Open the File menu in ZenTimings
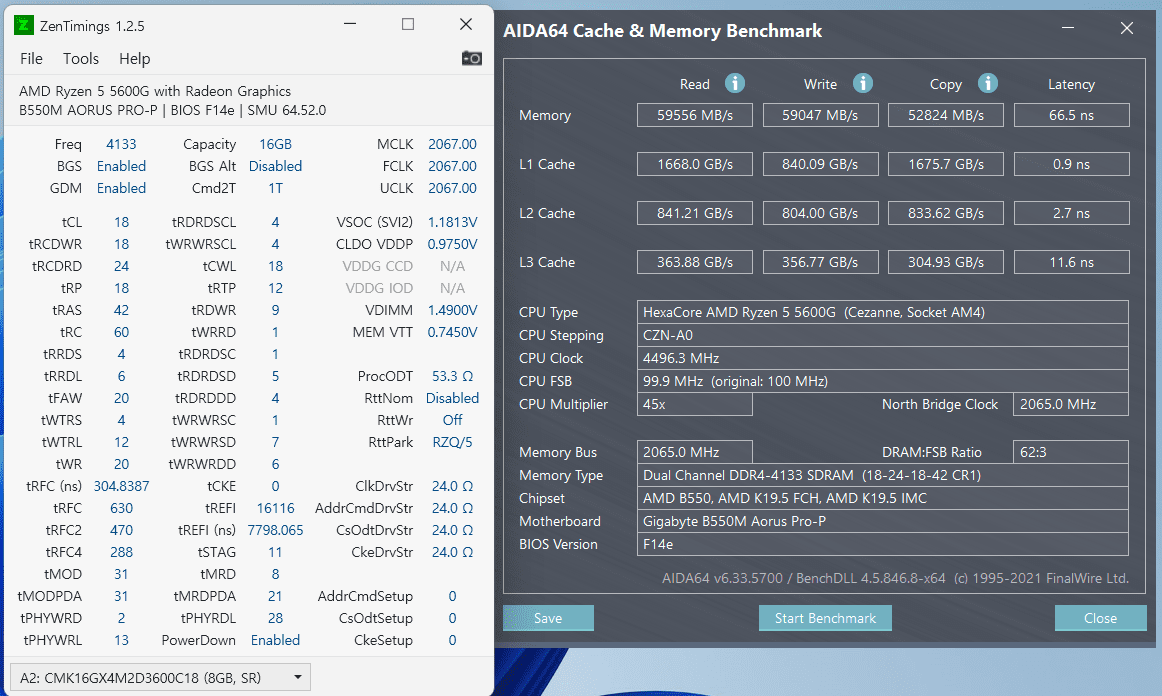 click(31, 59)
